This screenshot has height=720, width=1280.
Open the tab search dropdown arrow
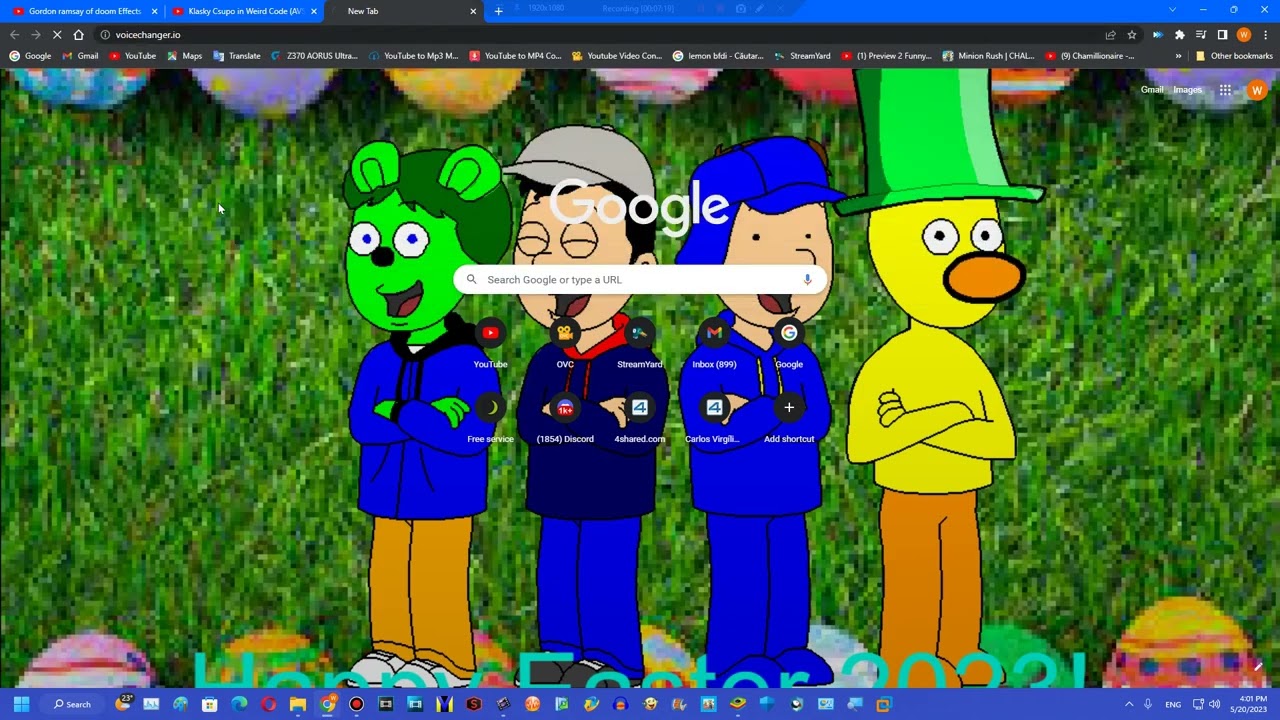pos(1172,10)
